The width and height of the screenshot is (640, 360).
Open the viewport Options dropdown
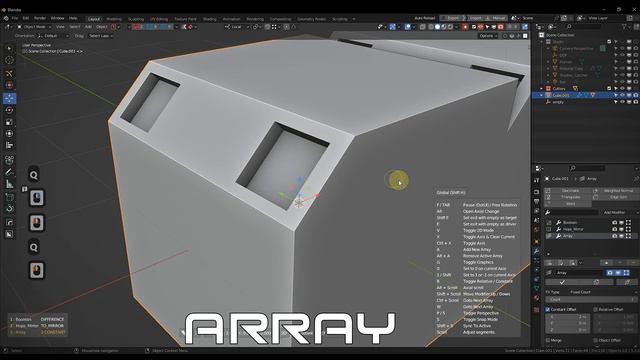488,36
